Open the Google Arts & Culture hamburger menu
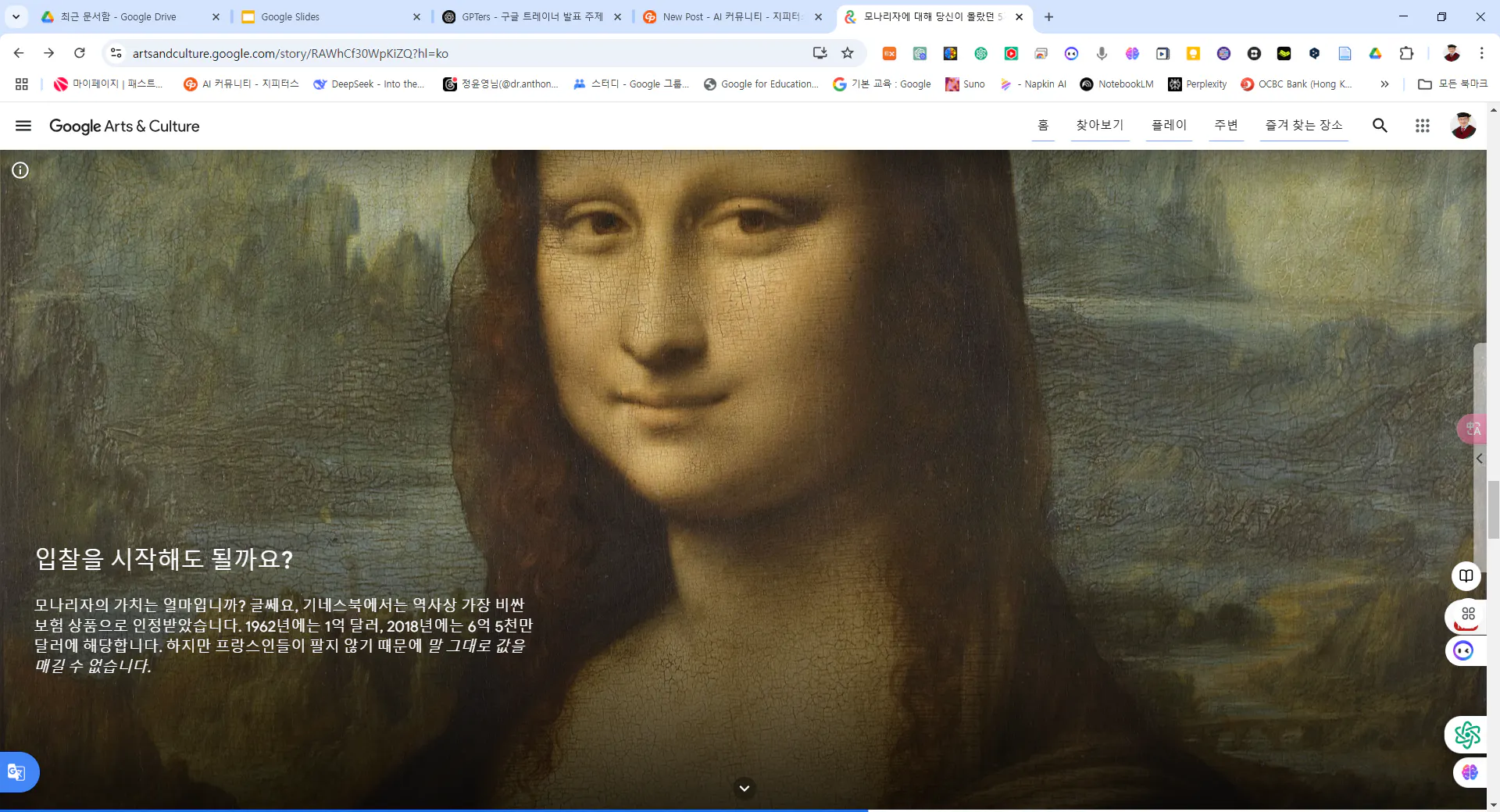Image resolution: width=1500 pixels, height=812 pixels. (x=23, y=126)
